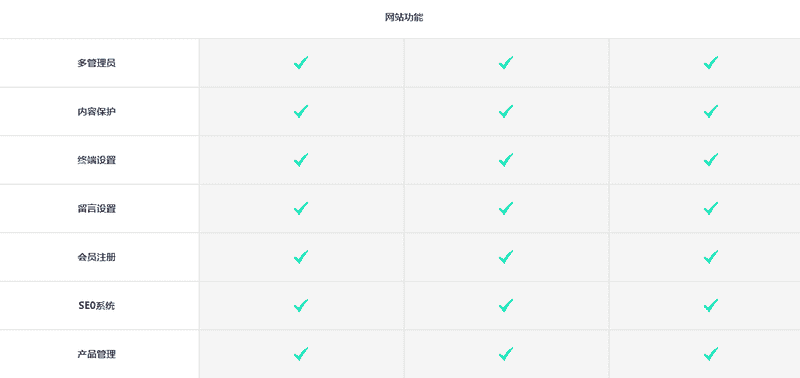Screen dimensions: 800x378
Task: Click the first column checkmark for 留言设置
Action: (x=301, y=209)
